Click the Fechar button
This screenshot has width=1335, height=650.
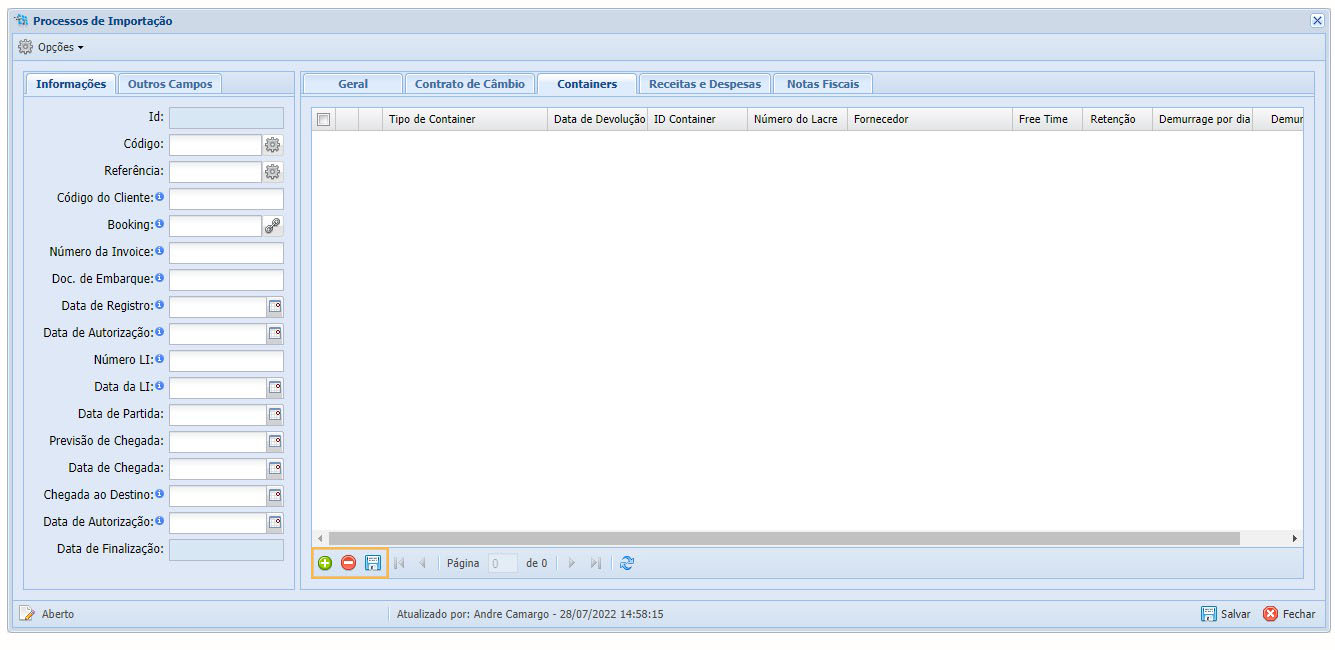(1289, 614)
